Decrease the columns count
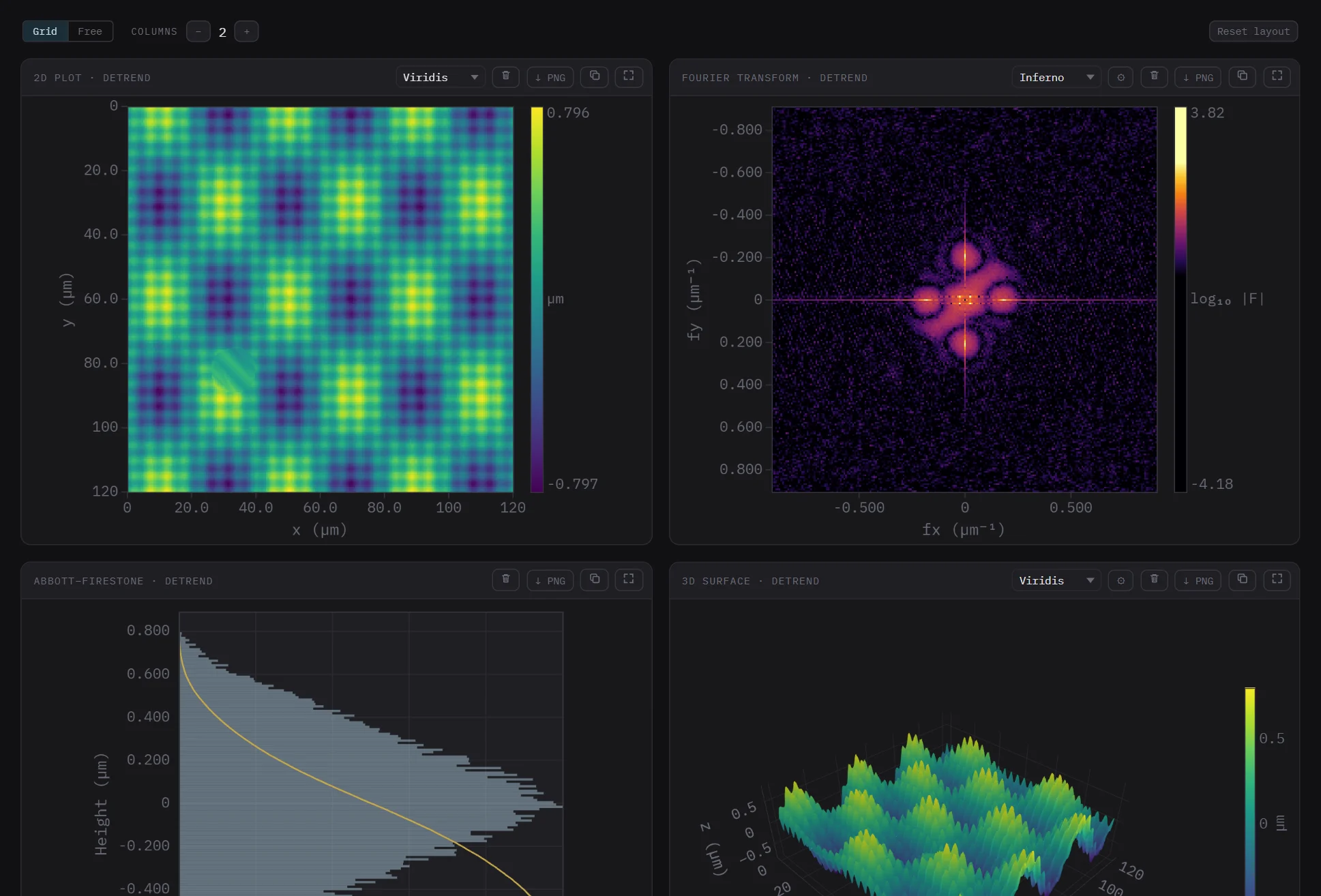Image resolution: width=1321 pixels, height=896 pixels. click(x=198, y=31)
